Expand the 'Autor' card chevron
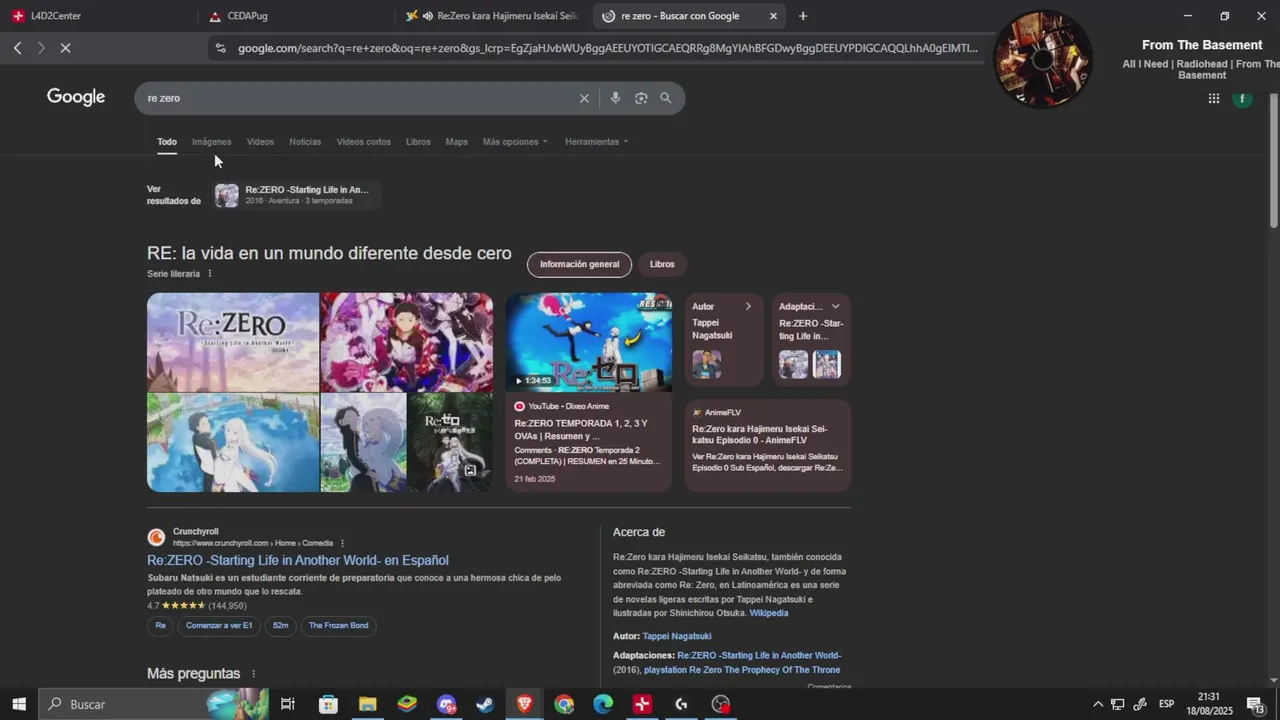This screenshot has width=1280, height=720. (748, 306)
